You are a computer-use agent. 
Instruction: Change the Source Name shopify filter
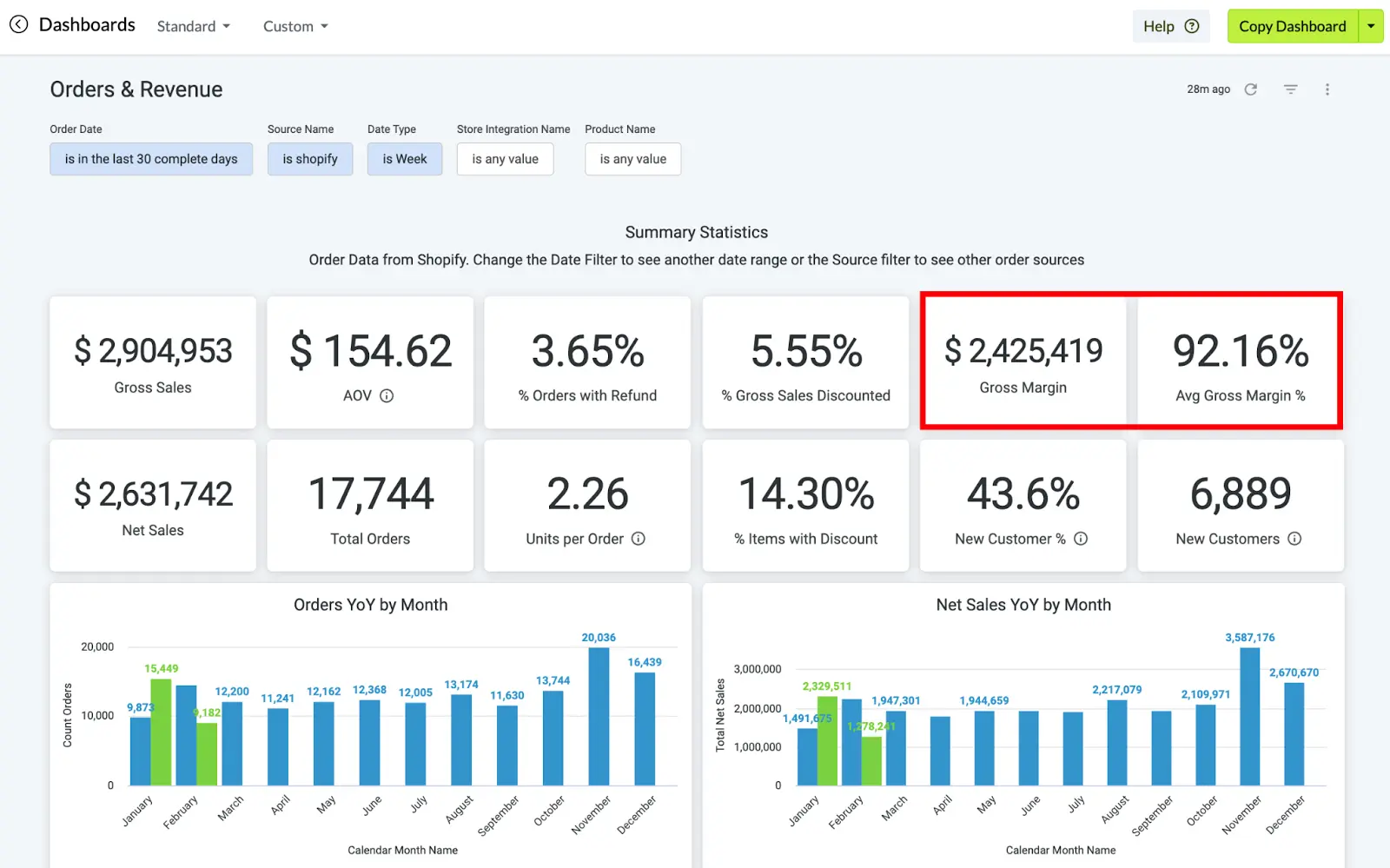pos(310,159)
